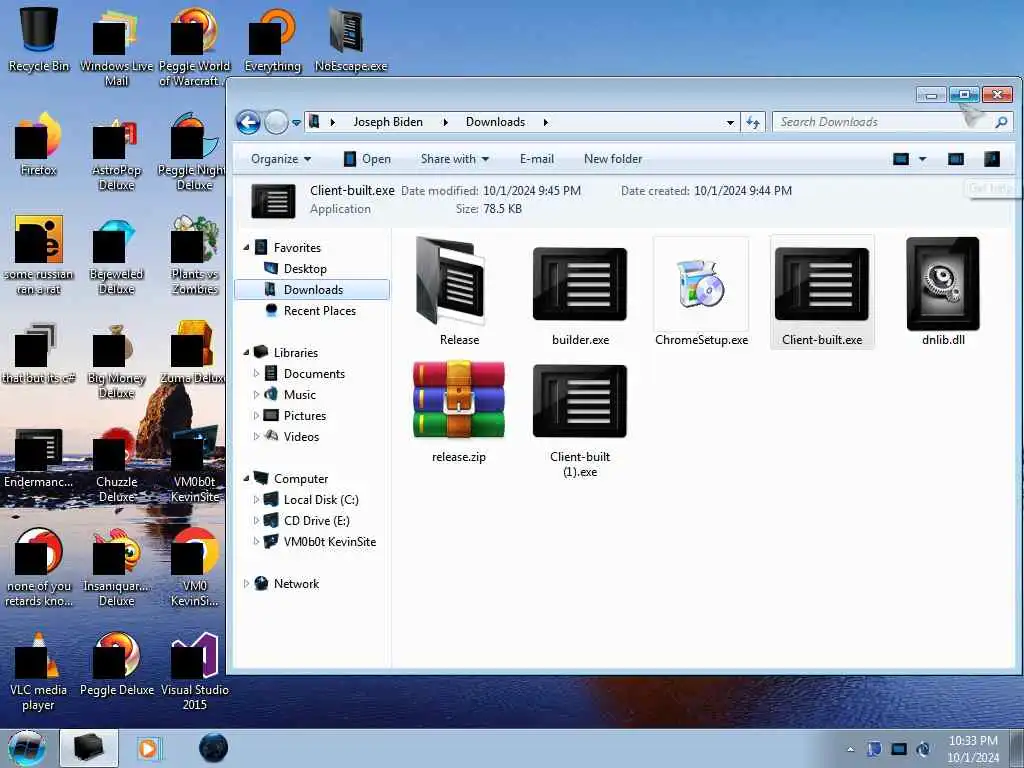This screenshot has width=1024, height=768.
Task: Click Downloads breadcrumb segment
Action: click(x=495, y=122)
